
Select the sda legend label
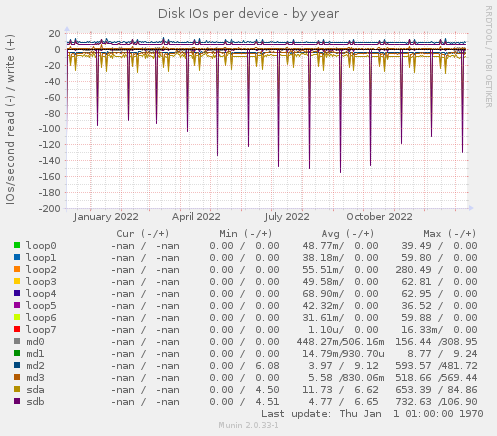[x=35, y=390]
